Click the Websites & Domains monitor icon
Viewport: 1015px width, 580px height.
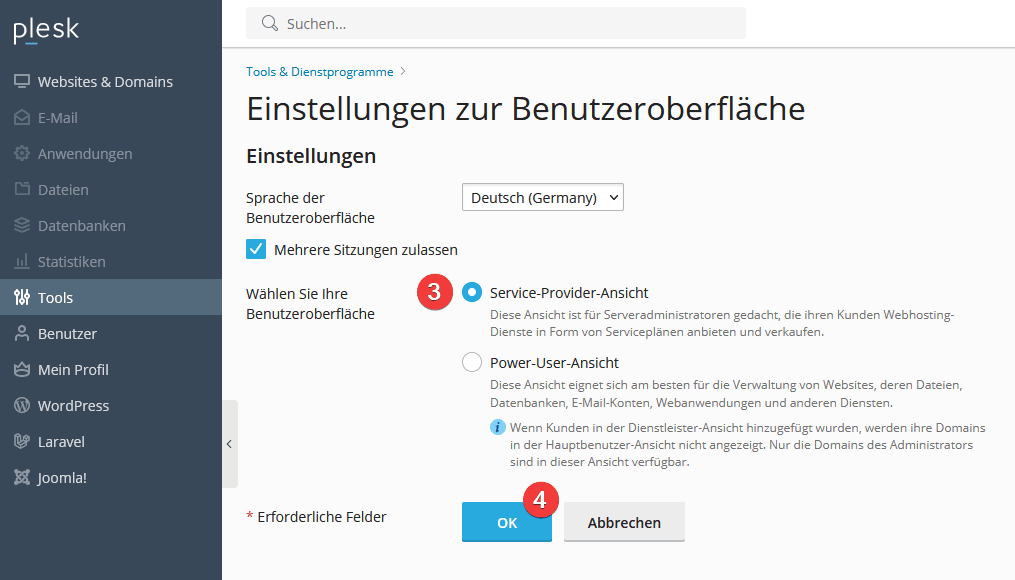pos(22,82)
